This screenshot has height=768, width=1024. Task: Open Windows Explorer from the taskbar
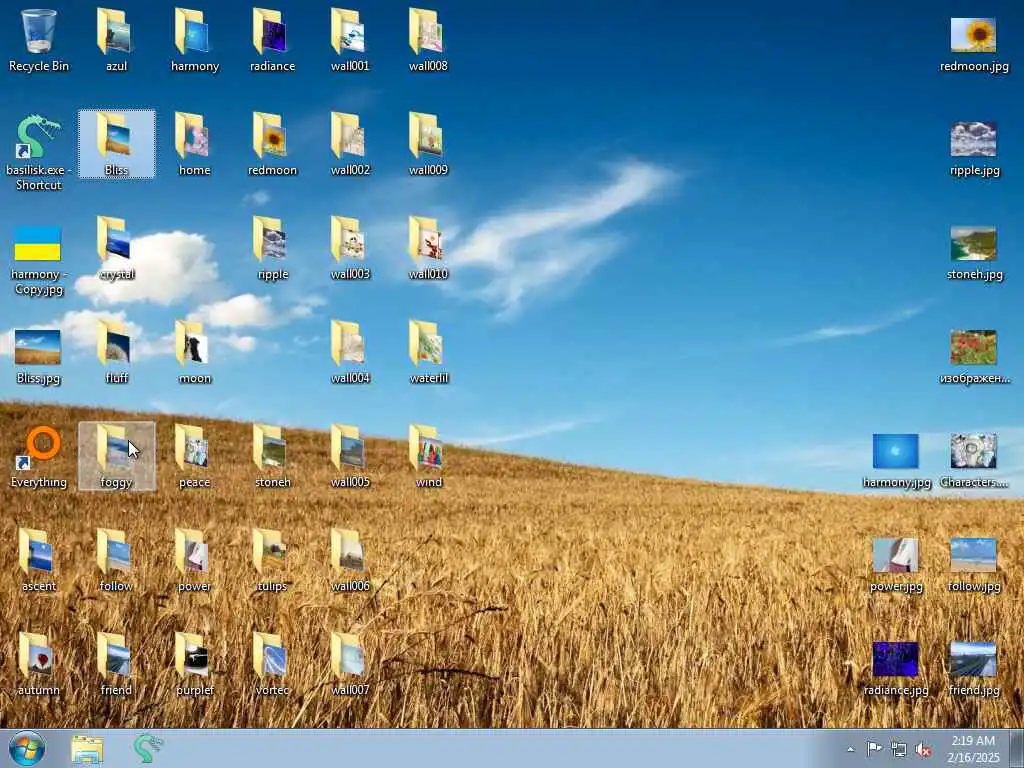[88, 749]
